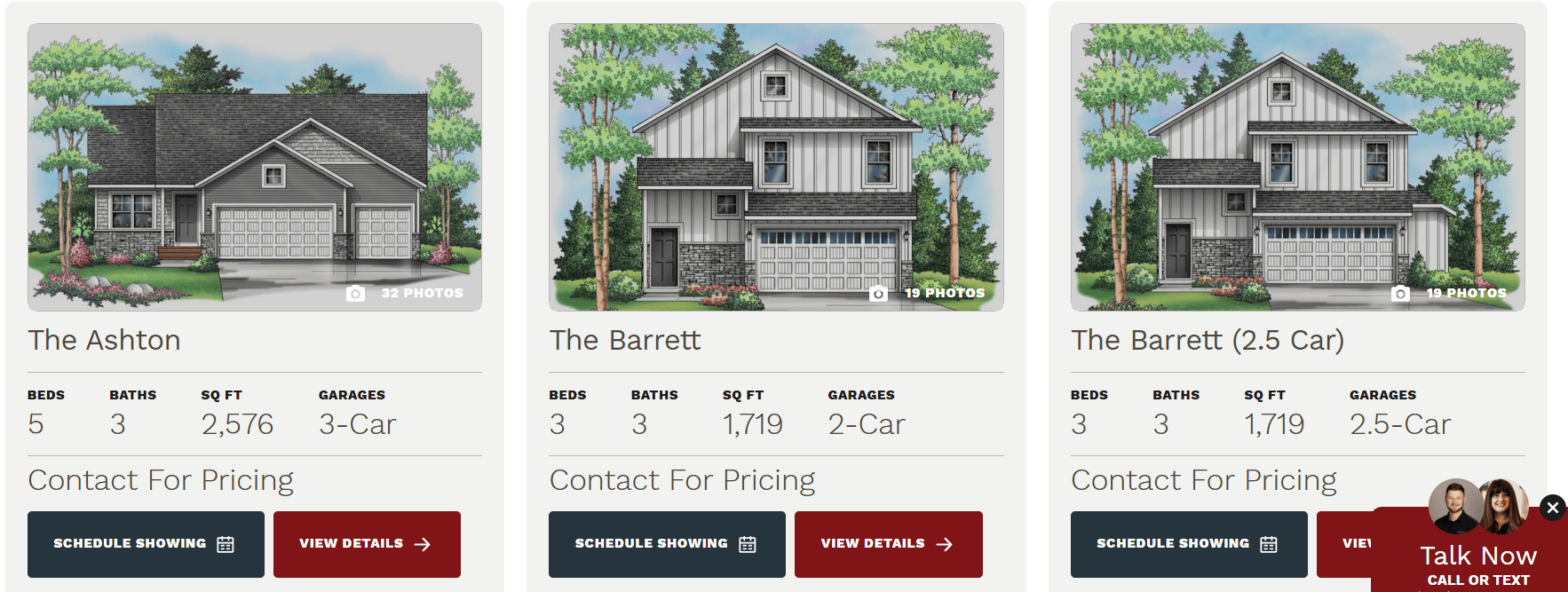Open The Barrett title link
1568x592 pixels.
click(x=625, y=340)
